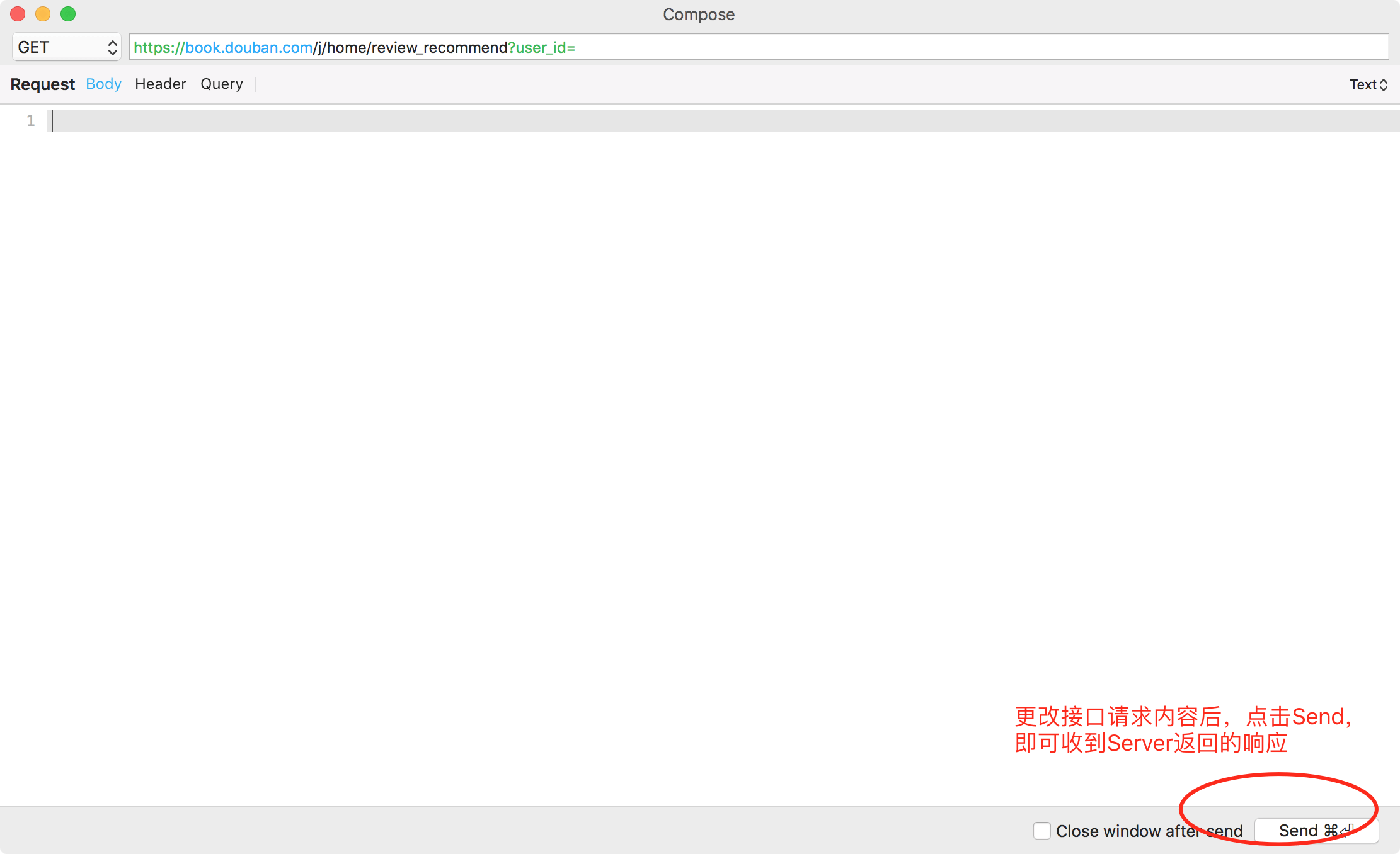
Task: Click the request URL input field
Action: coord(759,47)
